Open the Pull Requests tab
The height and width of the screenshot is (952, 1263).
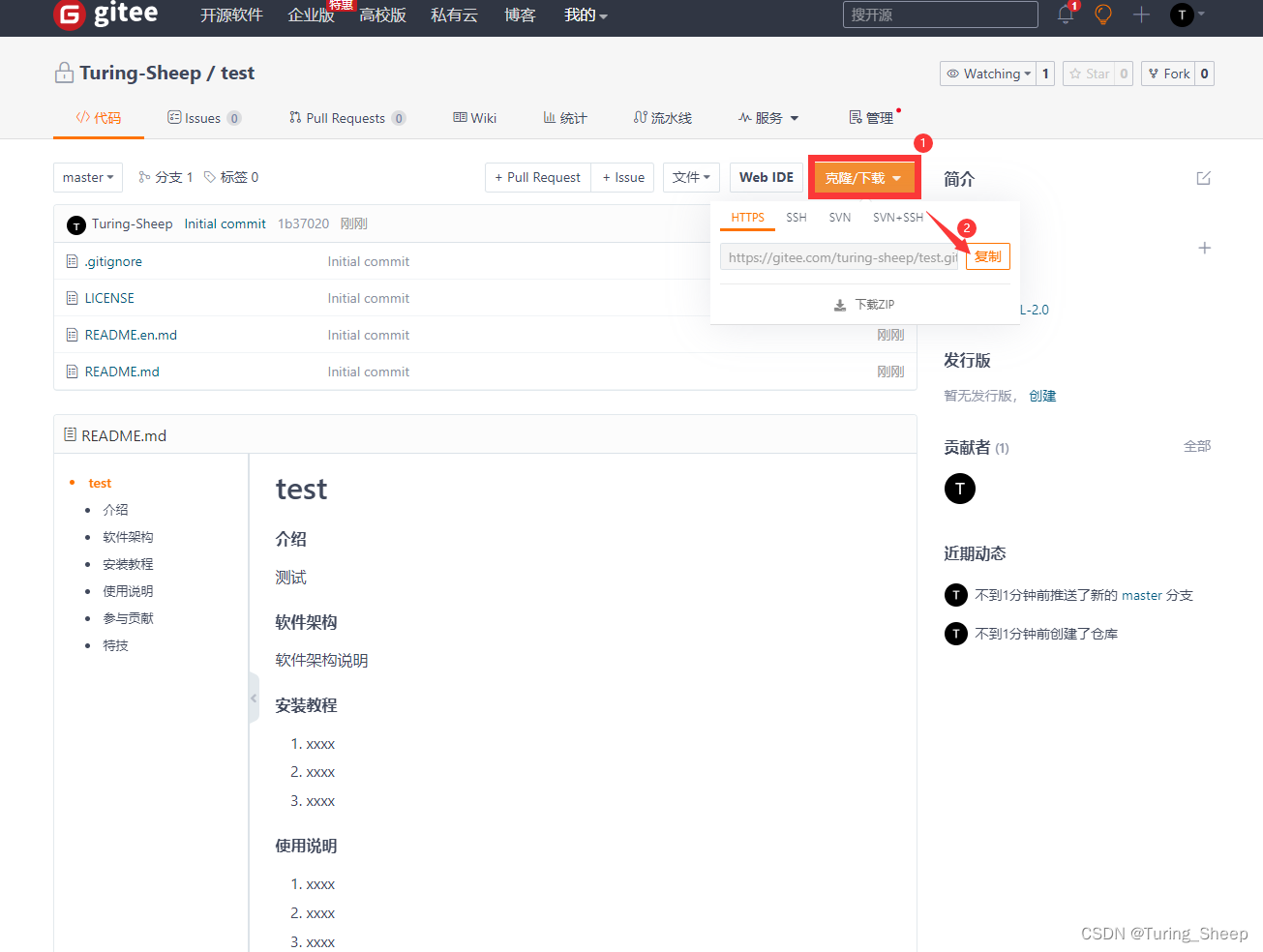pyautogui.click(x=347, y=118)
